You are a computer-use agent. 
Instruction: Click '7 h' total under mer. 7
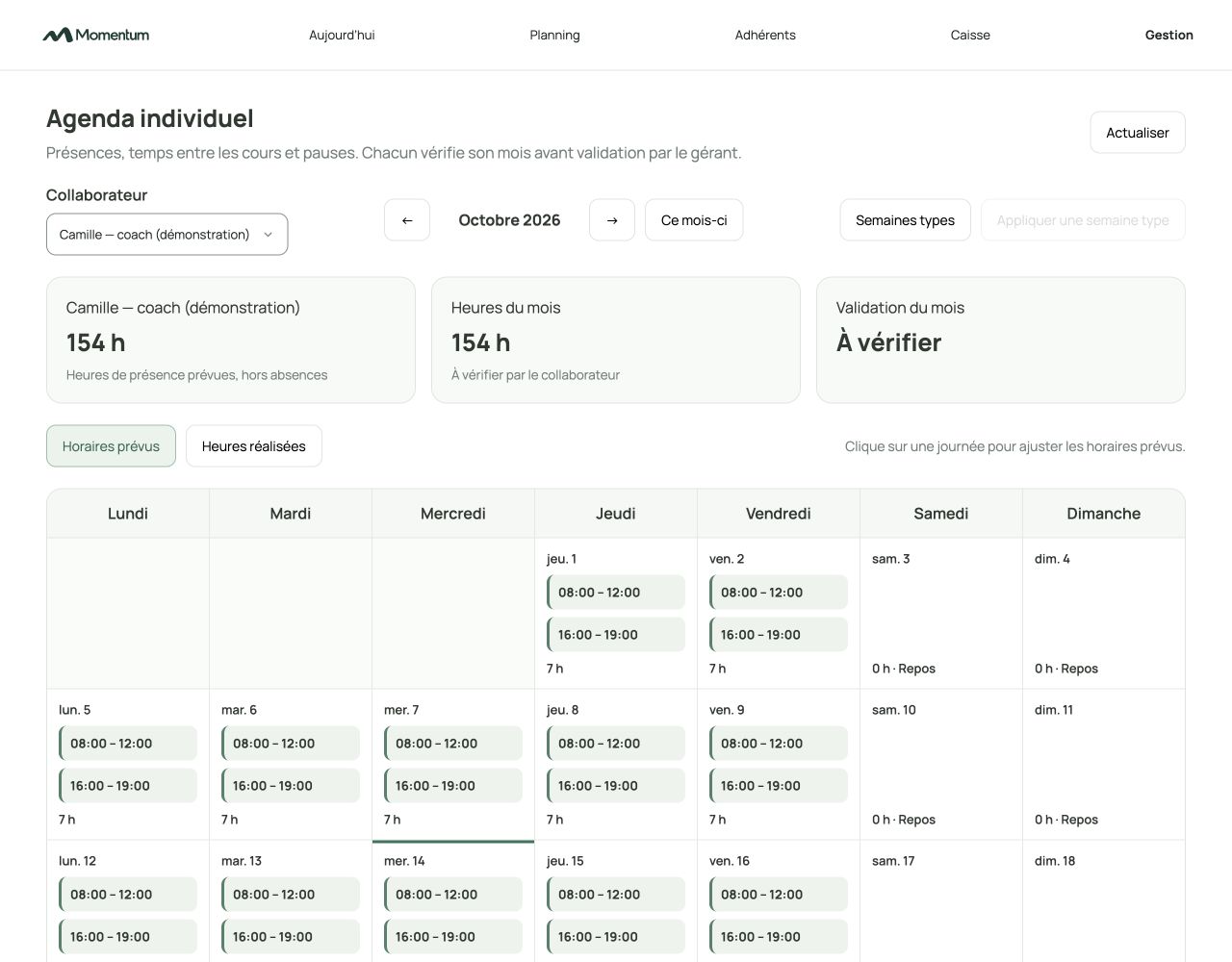coord(392,820)
